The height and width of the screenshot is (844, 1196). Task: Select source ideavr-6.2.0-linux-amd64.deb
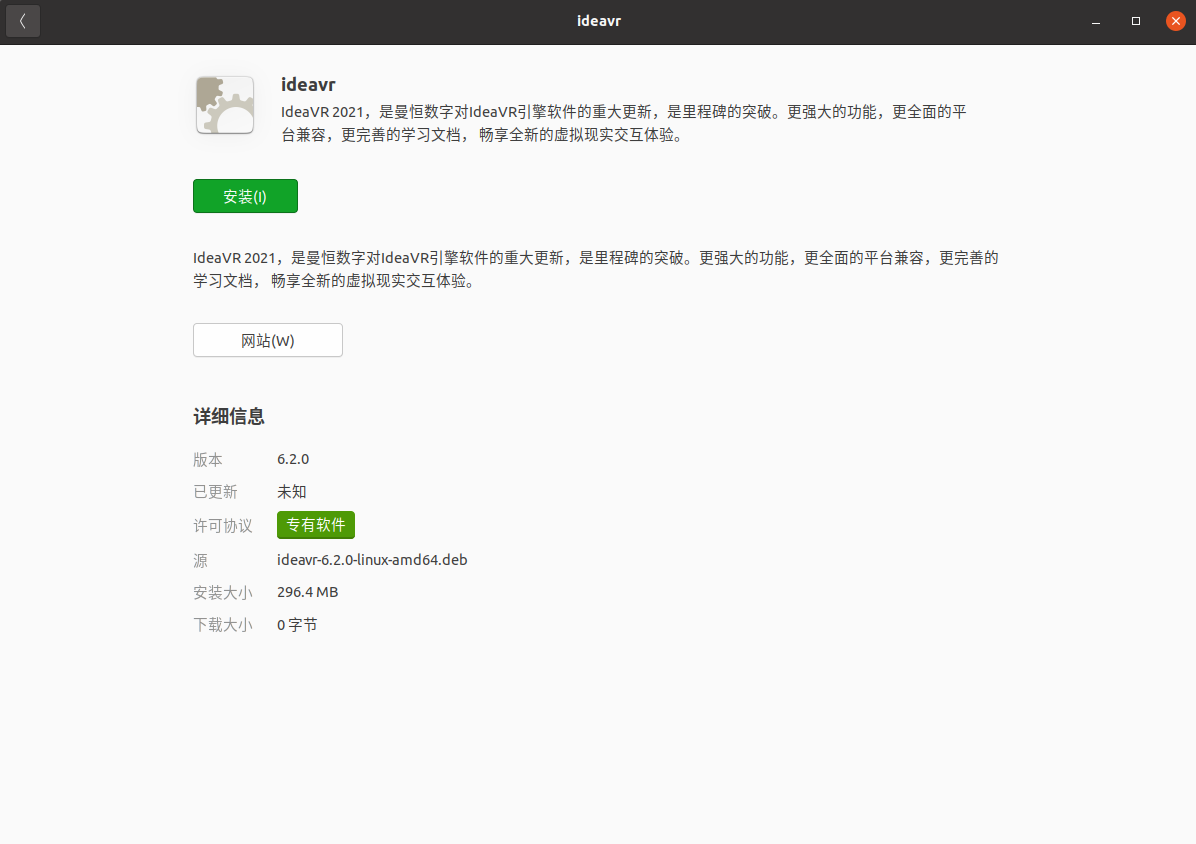(372, 560)
